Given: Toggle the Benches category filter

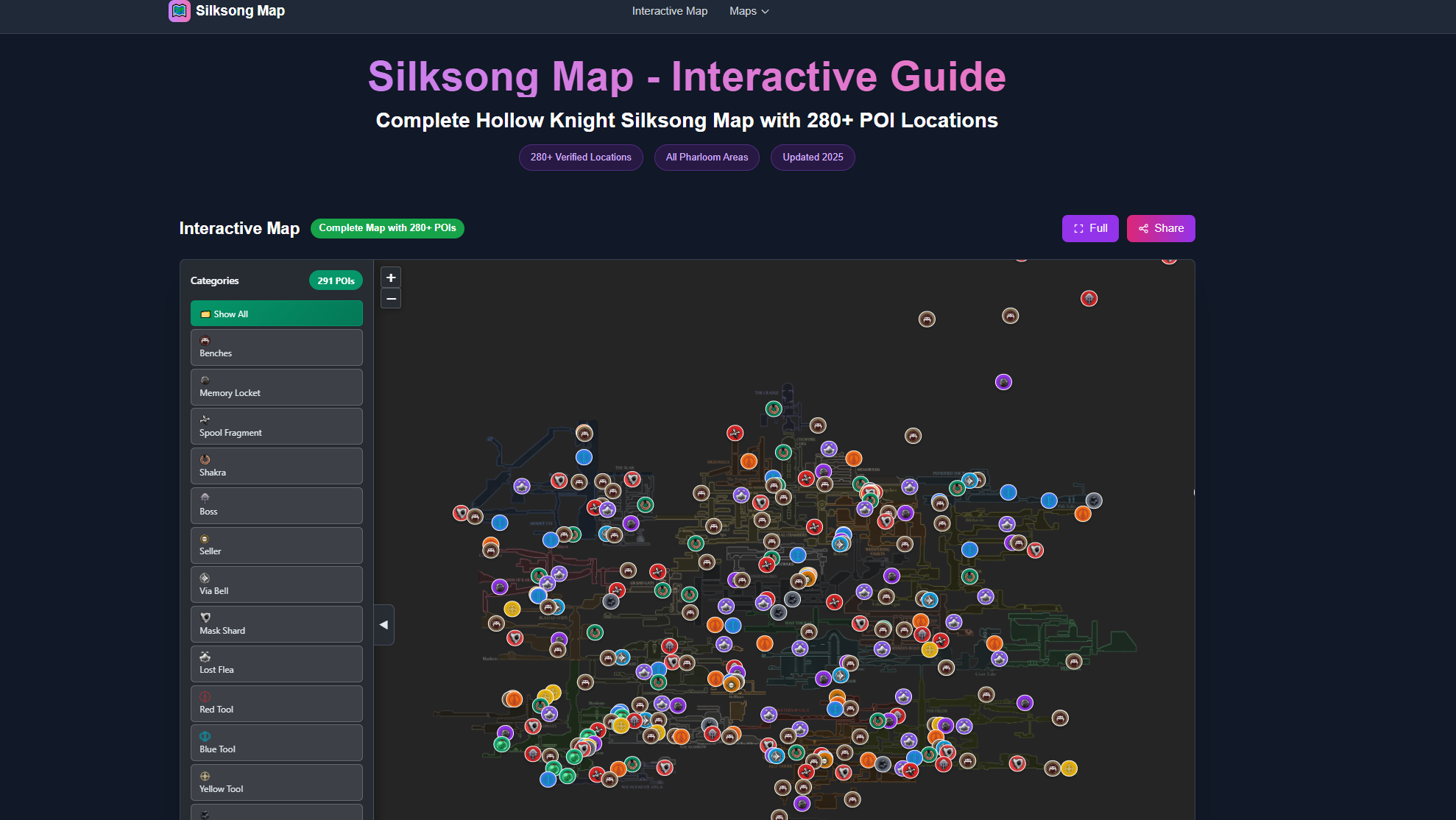Looking at the screenshot, I should click(x=276, y=347).
